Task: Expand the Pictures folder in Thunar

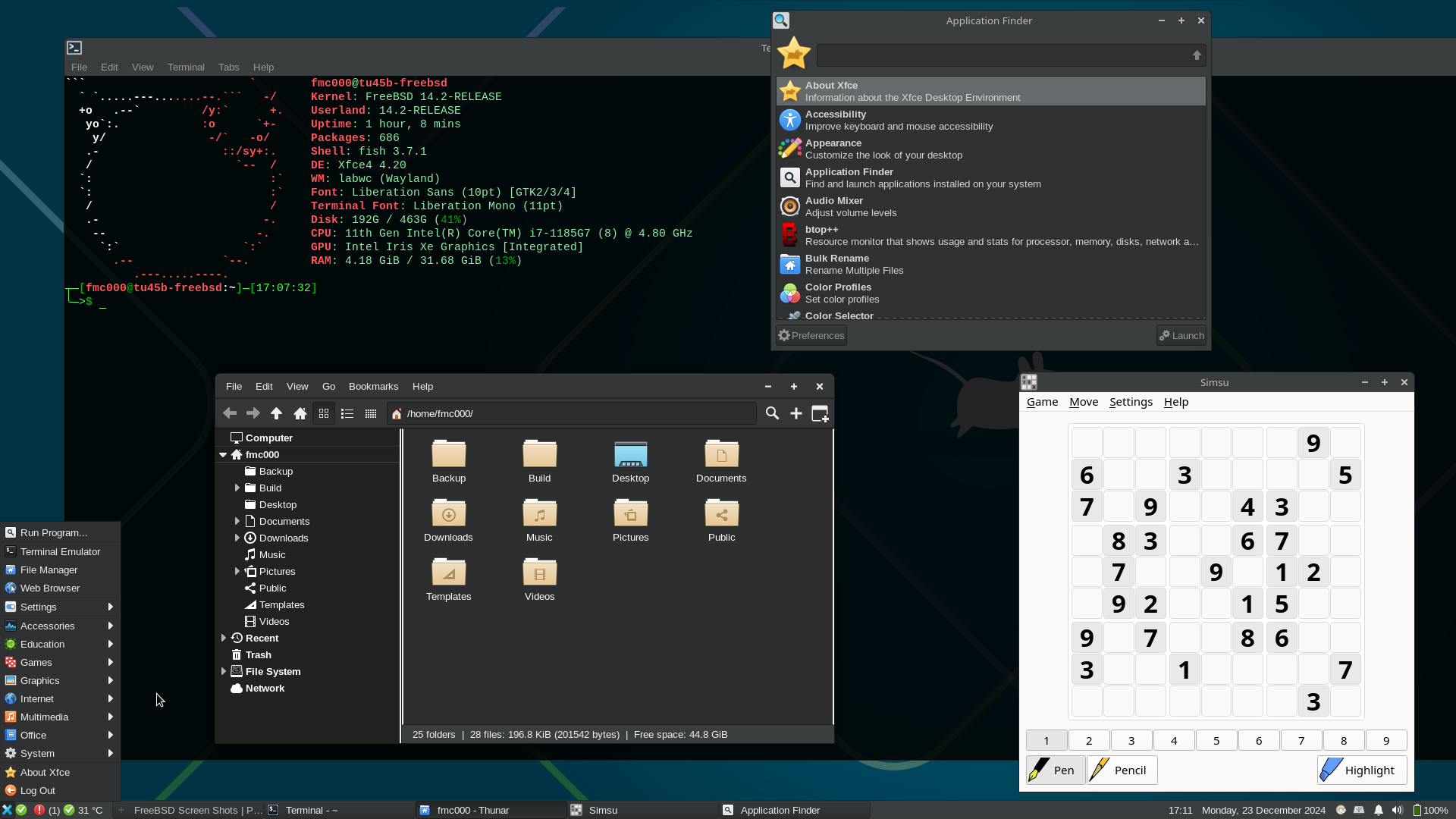Action: click(x=237, y=571)
